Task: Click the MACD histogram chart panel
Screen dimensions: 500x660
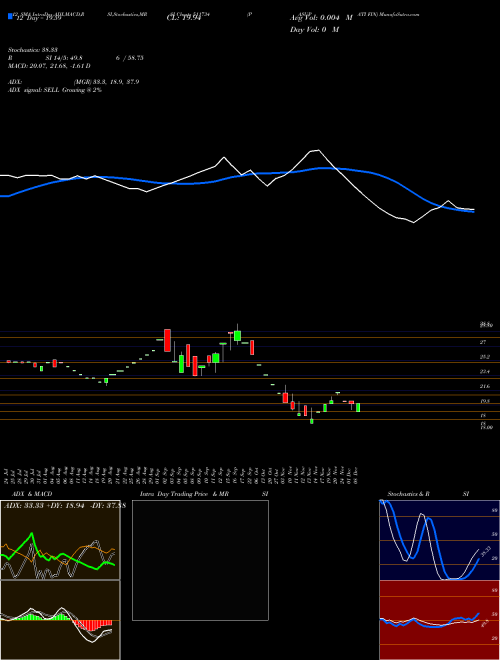Action: click(60, 620)
